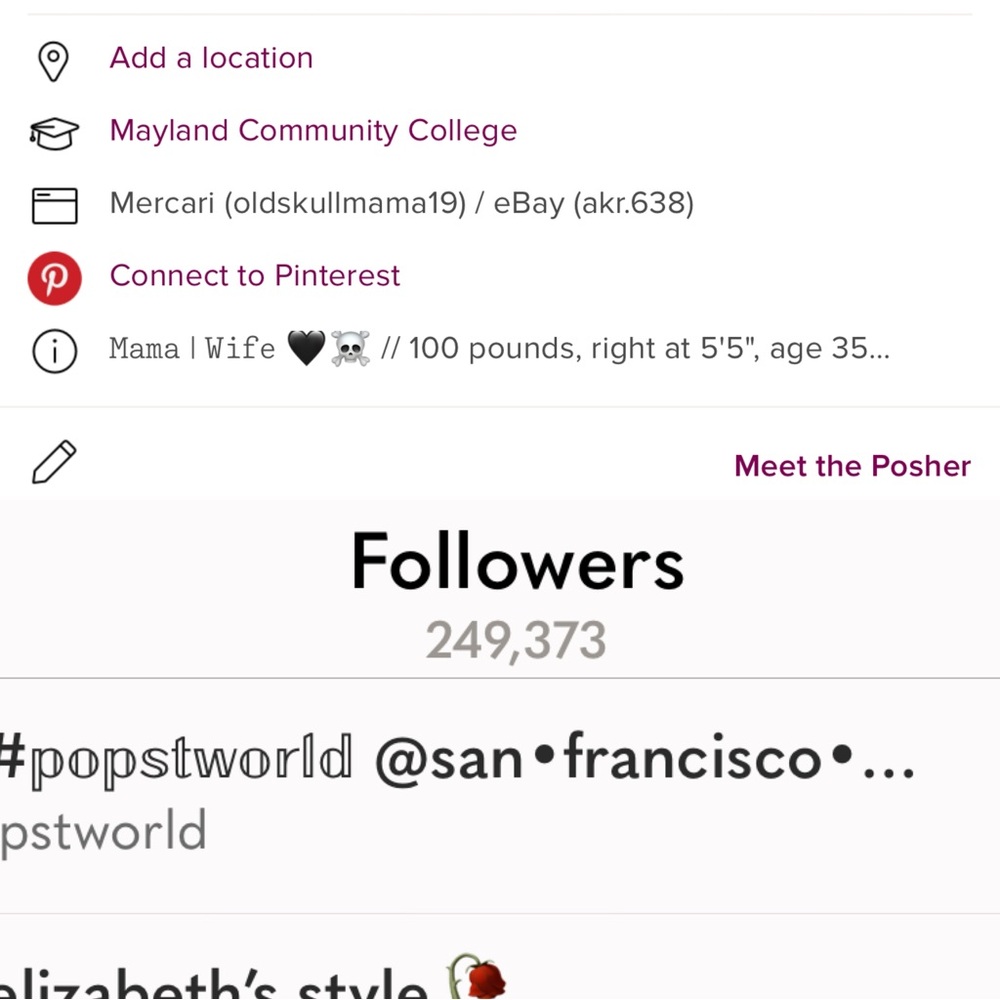Tap the Mercari and eBay accounts text
This screenshot has width=1000, height=1000.
(x=401, y=204)
